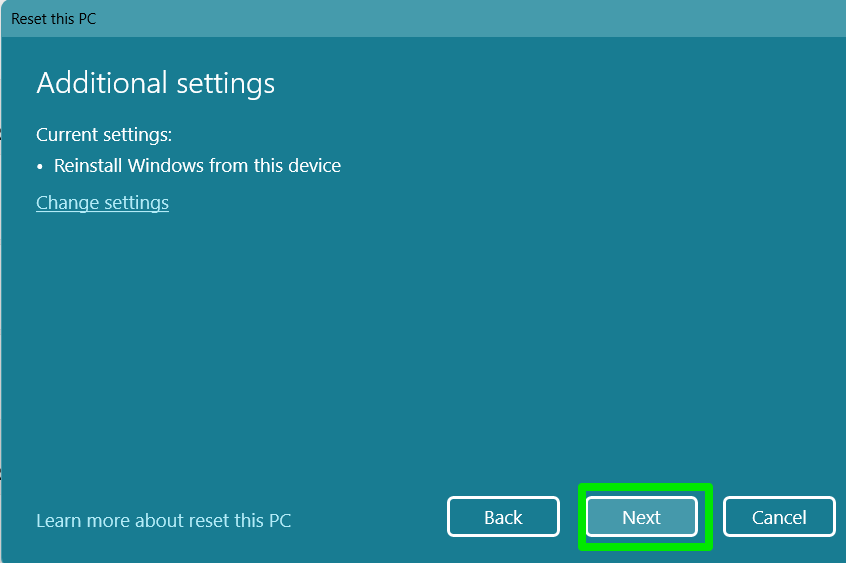846x563 pixels.
Task: Click the Current settings label
Action: tap(104, 134)
